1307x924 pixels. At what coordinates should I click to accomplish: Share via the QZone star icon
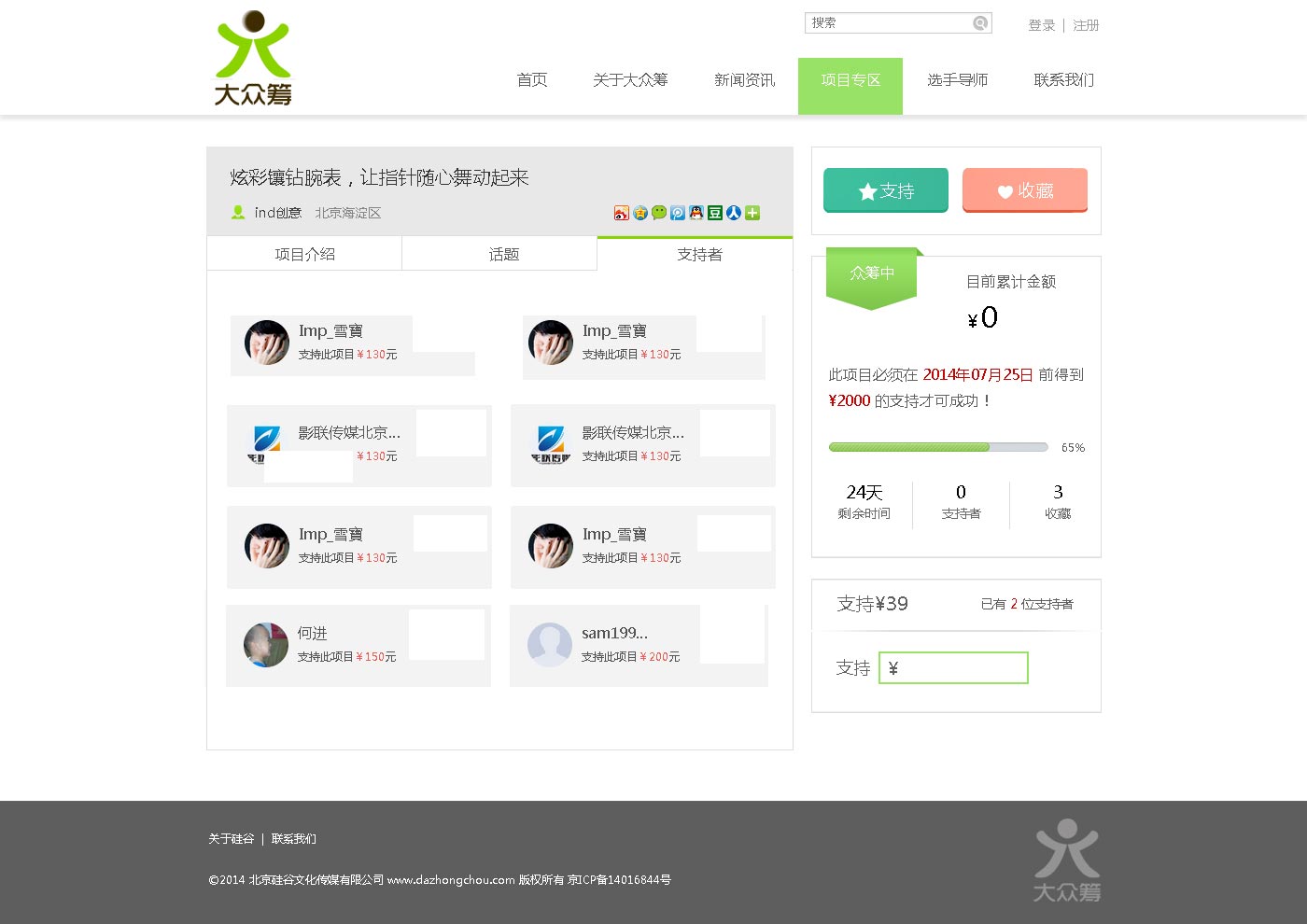click(x=640, y=213)
